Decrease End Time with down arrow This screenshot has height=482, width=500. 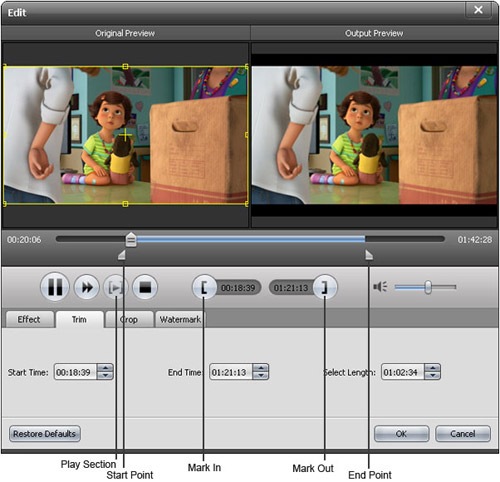pyautogui.click(x=261, y=376)
